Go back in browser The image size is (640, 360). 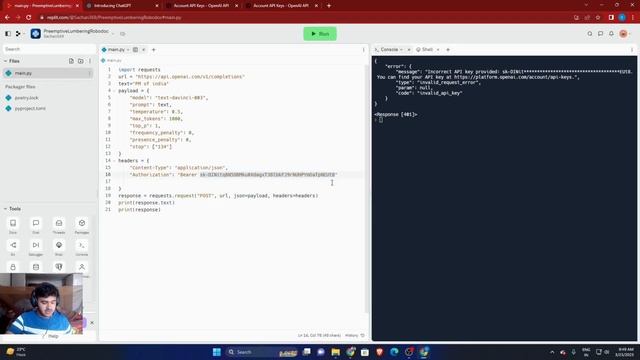point(7,18)
